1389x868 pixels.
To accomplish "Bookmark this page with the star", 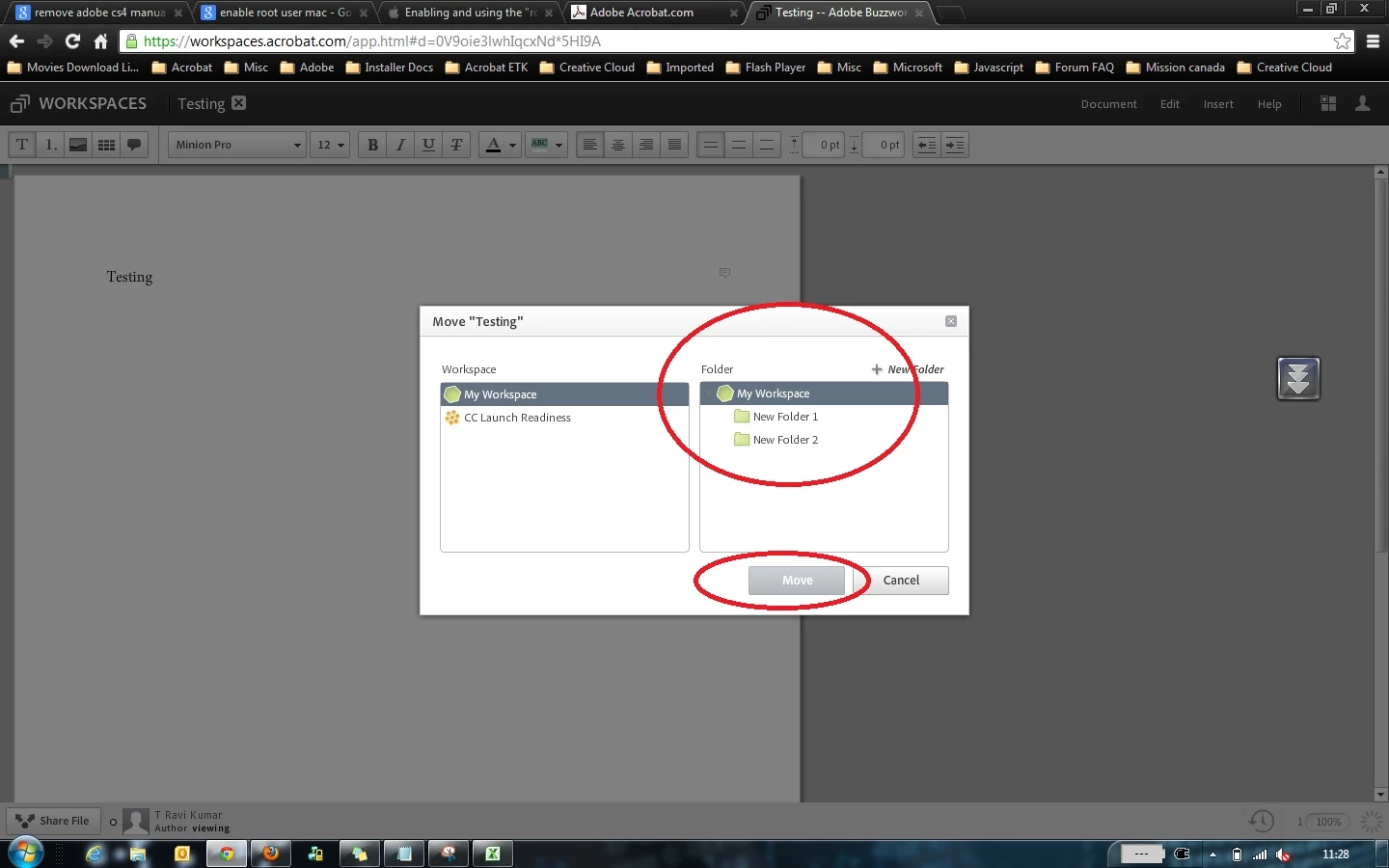I will coord(1342,41).
